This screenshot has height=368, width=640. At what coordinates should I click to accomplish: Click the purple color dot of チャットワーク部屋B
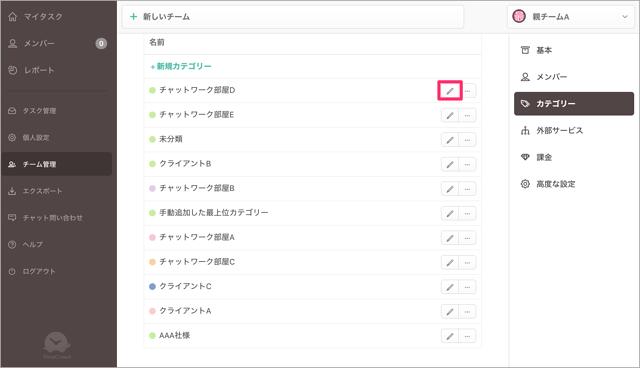pos(152,188)
